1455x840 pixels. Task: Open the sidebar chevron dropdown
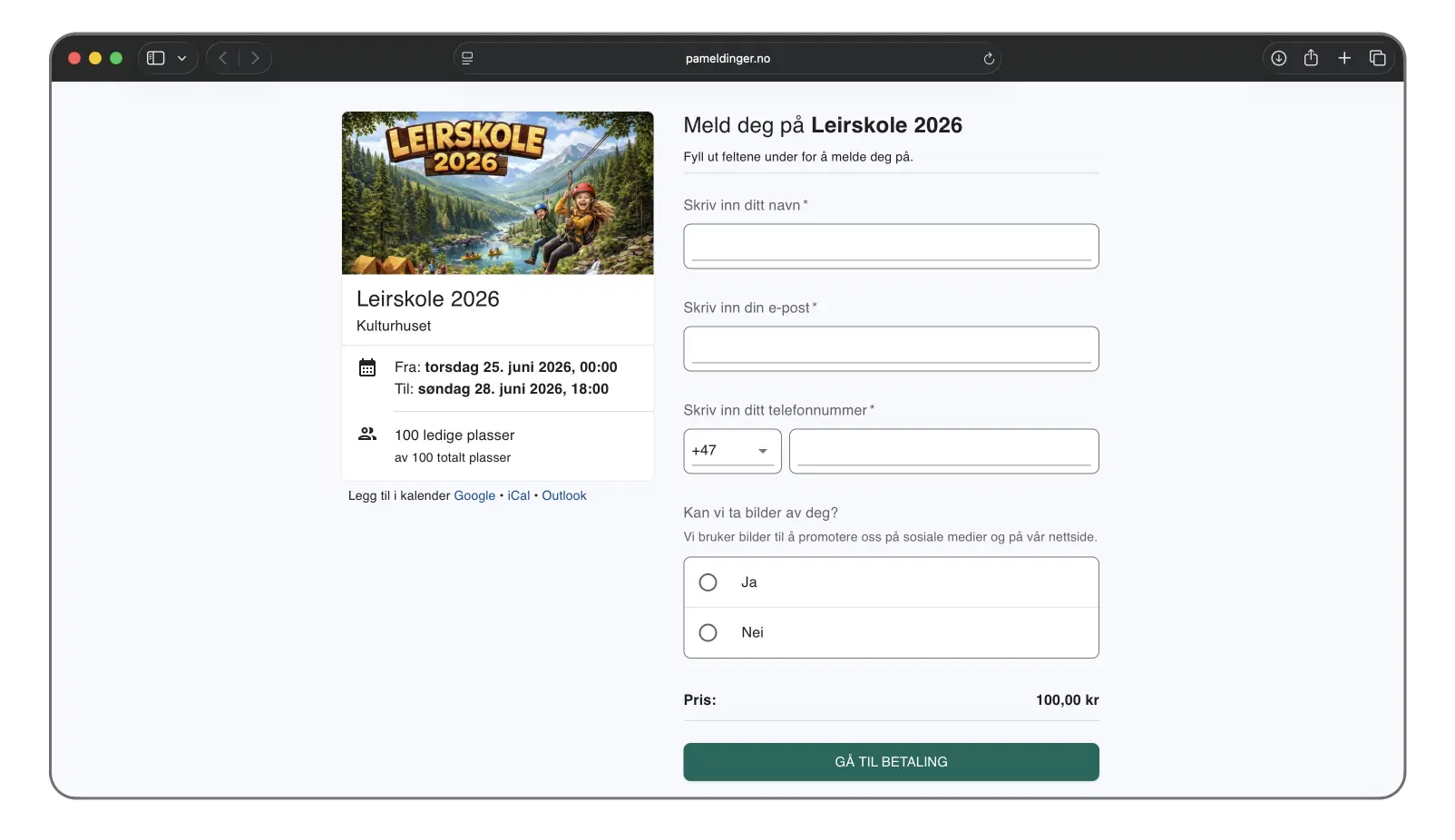click(x=181, y=57)
